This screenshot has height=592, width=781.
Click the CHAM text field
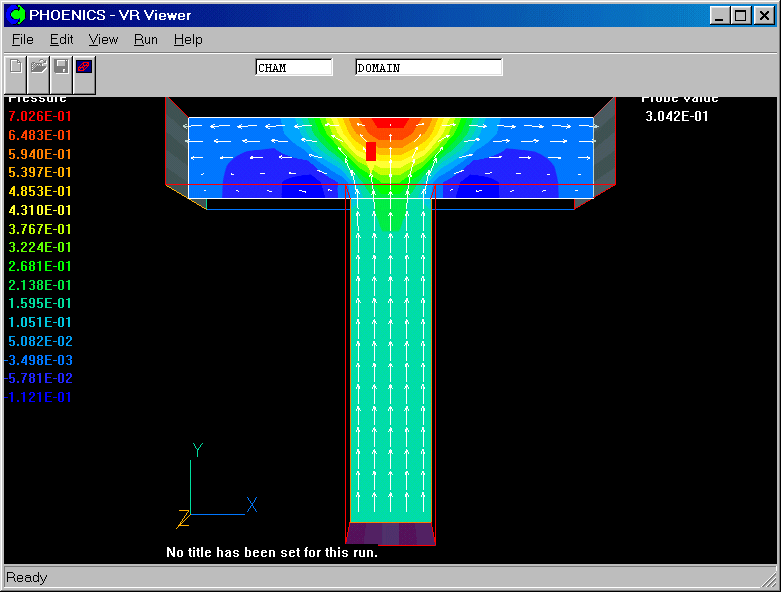(294, 68)
